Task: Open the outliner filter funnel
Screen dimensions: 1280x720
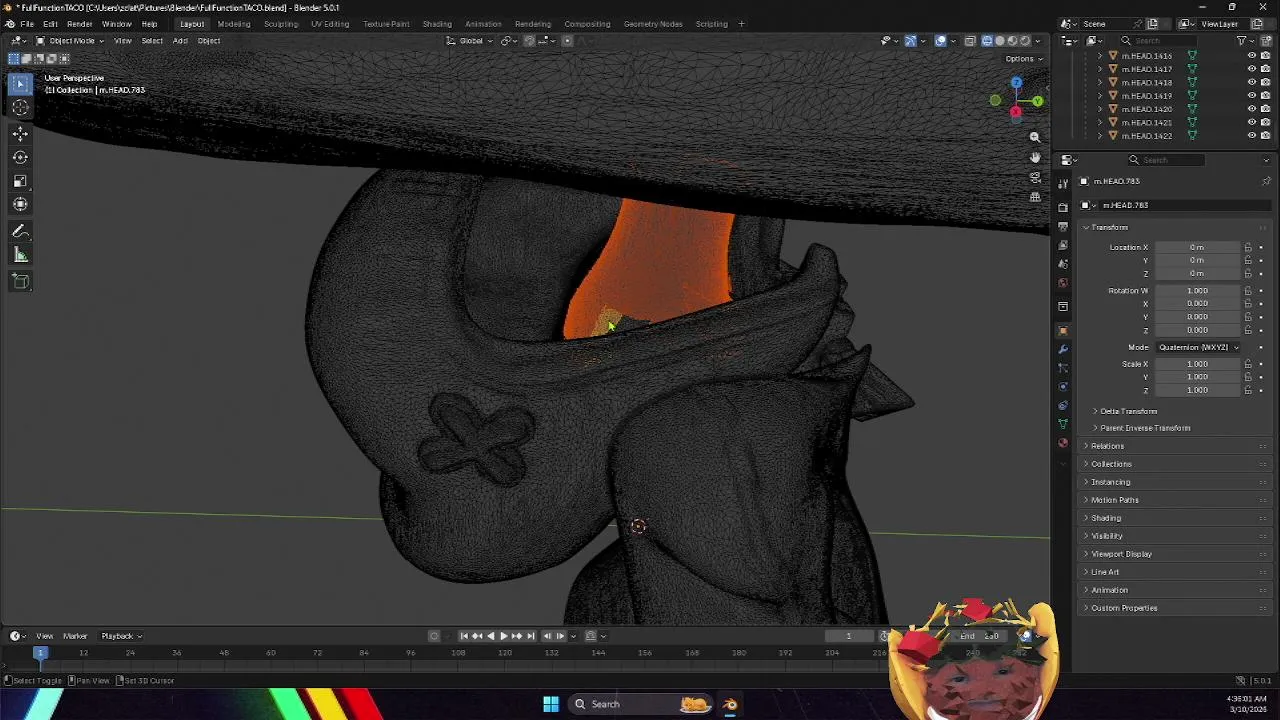Action: point(1242,41)
